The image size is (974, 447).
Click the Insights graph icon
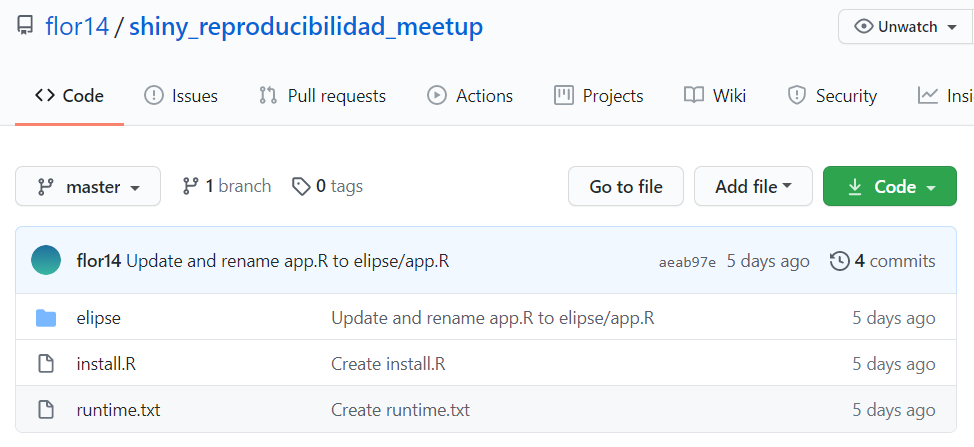pos(928,96)
